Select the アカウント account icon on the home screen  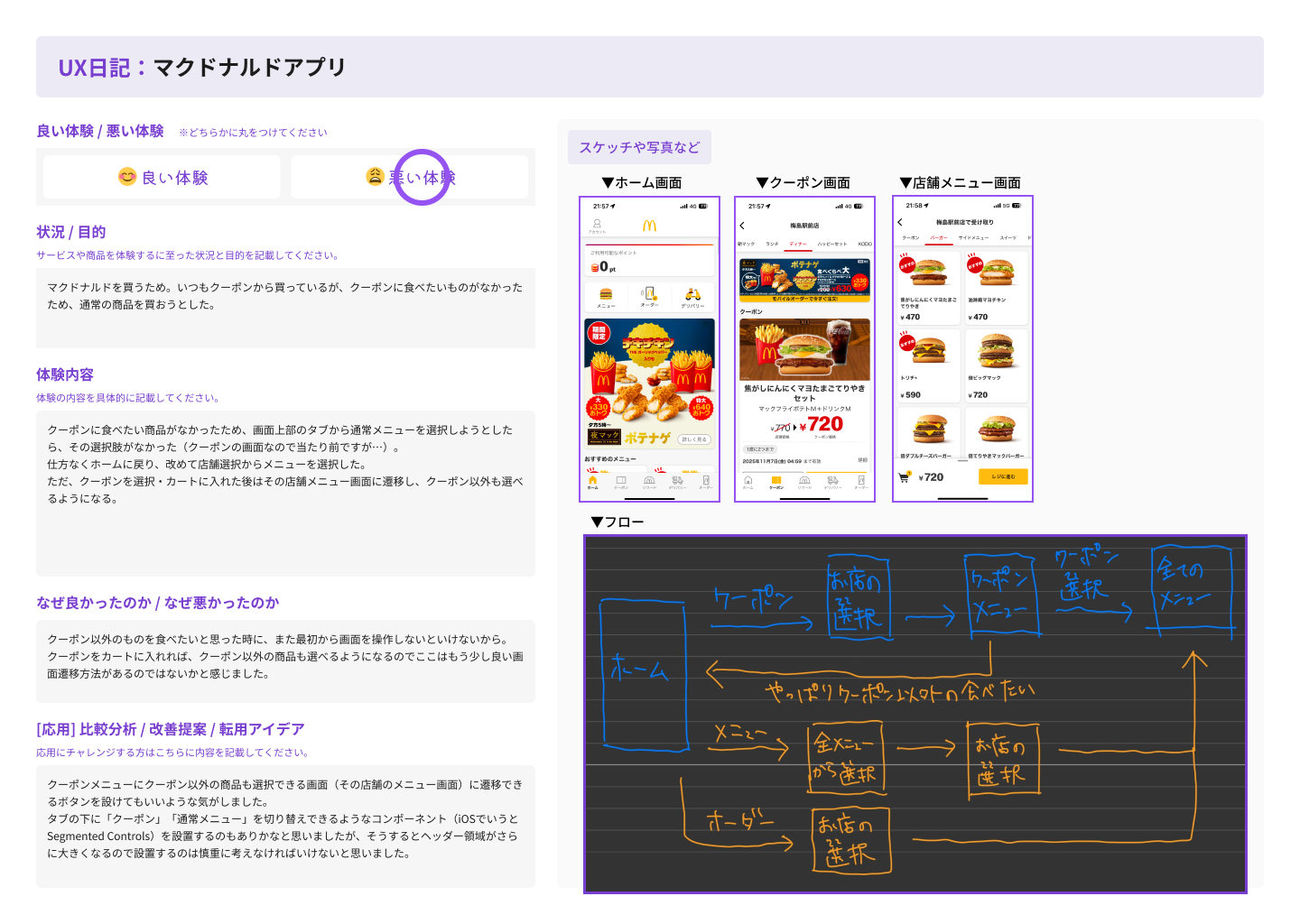[x=598, y=225]
